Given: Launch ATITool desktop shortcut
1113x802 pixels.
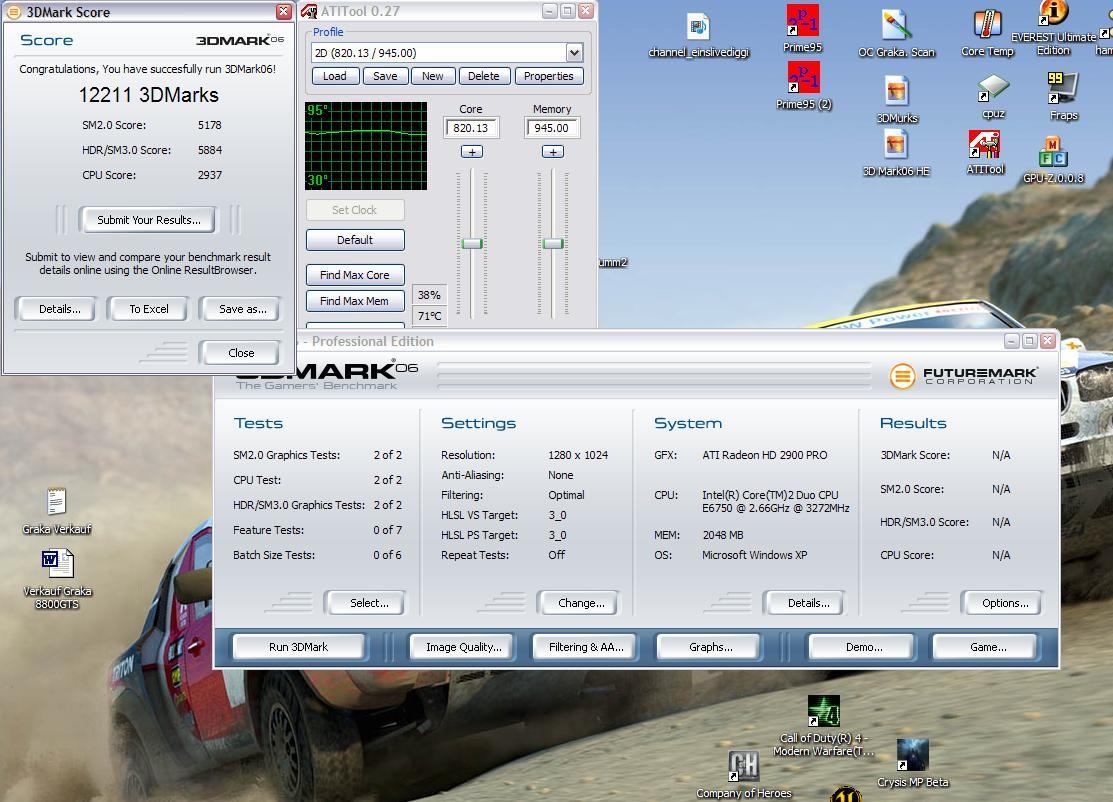Looking at the screenshot, I should (985, 151).
